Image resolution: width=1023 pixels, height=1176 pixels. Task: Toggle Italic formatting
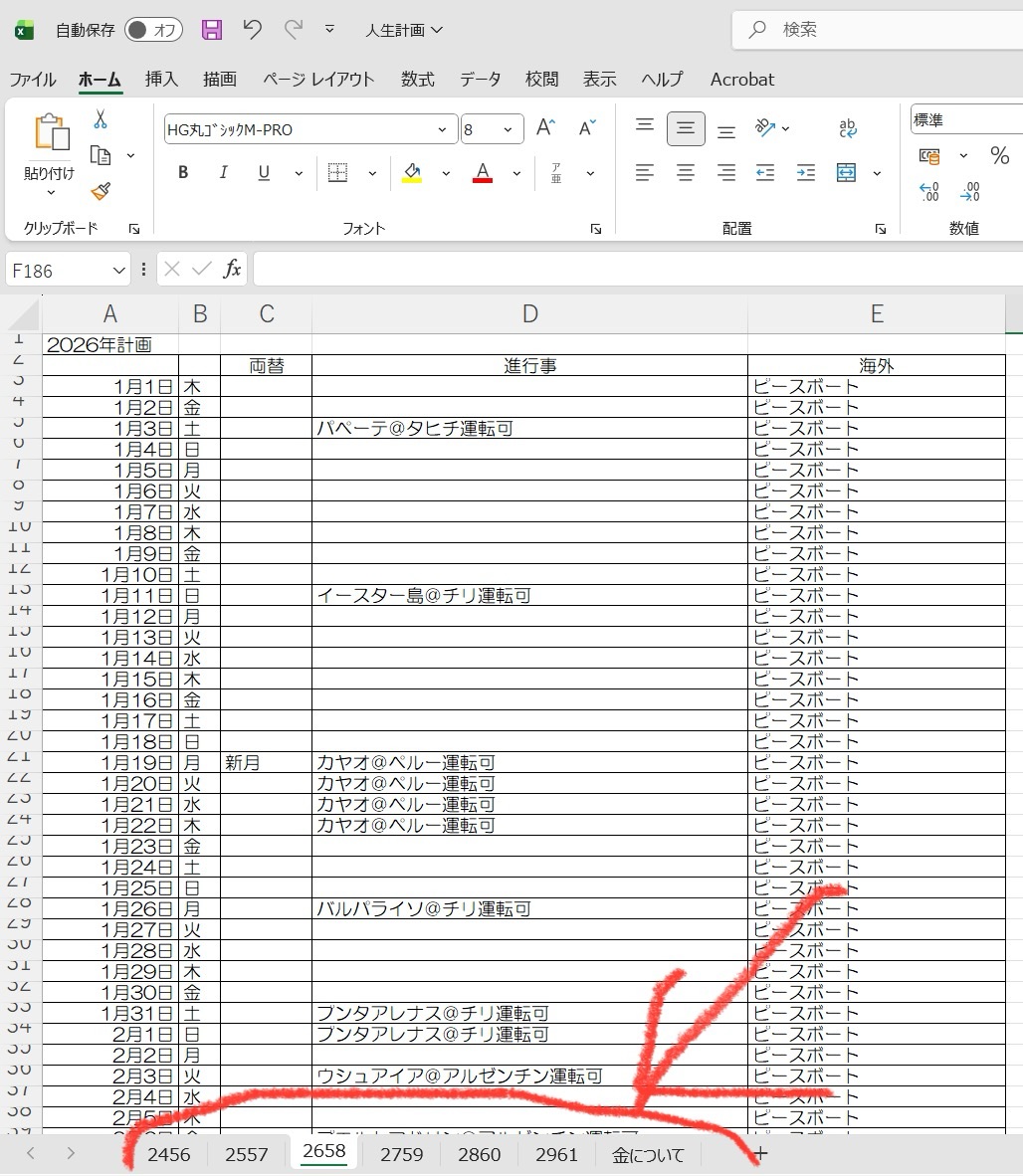coord(223,173)
